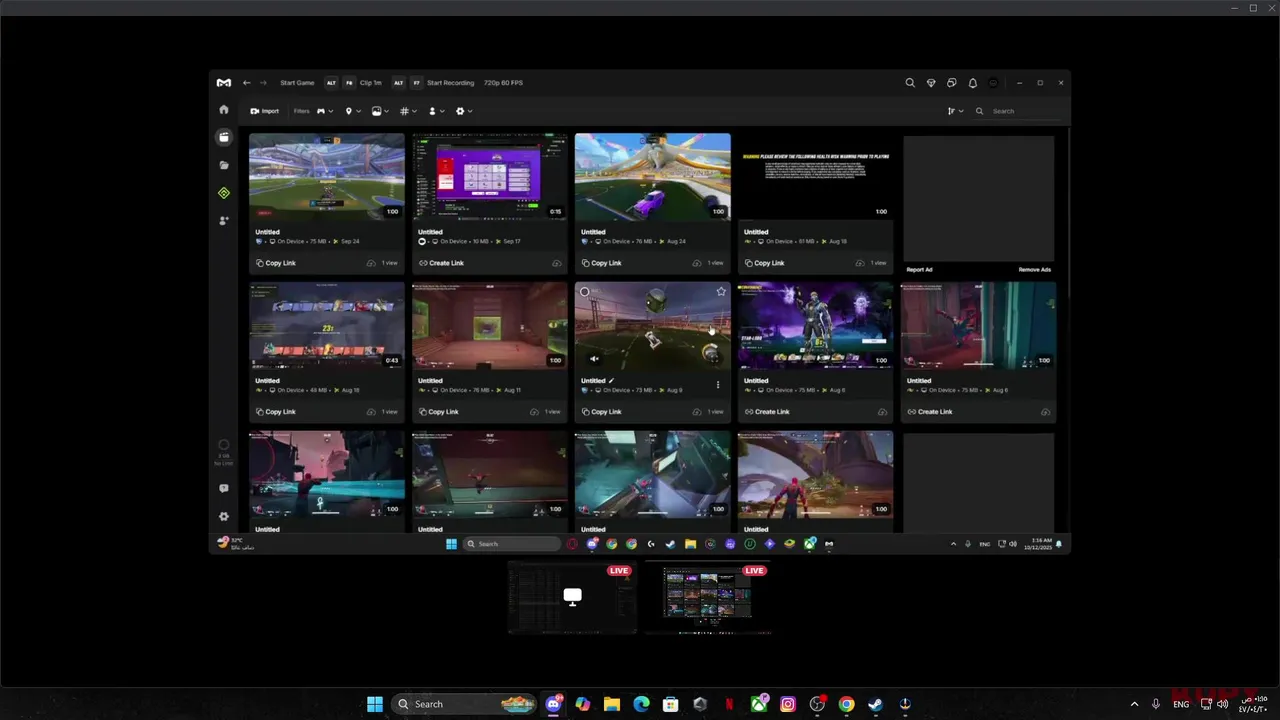Click the Remove Ads link

(1034, 270)
